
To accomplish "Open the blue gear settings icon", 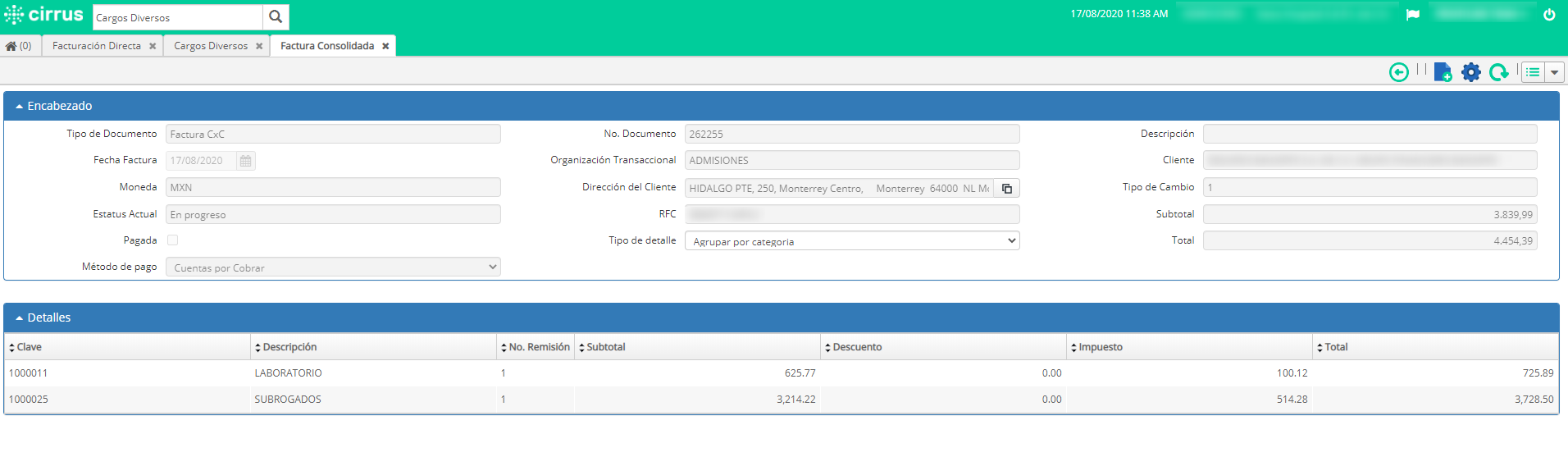I will point(1471,72).
